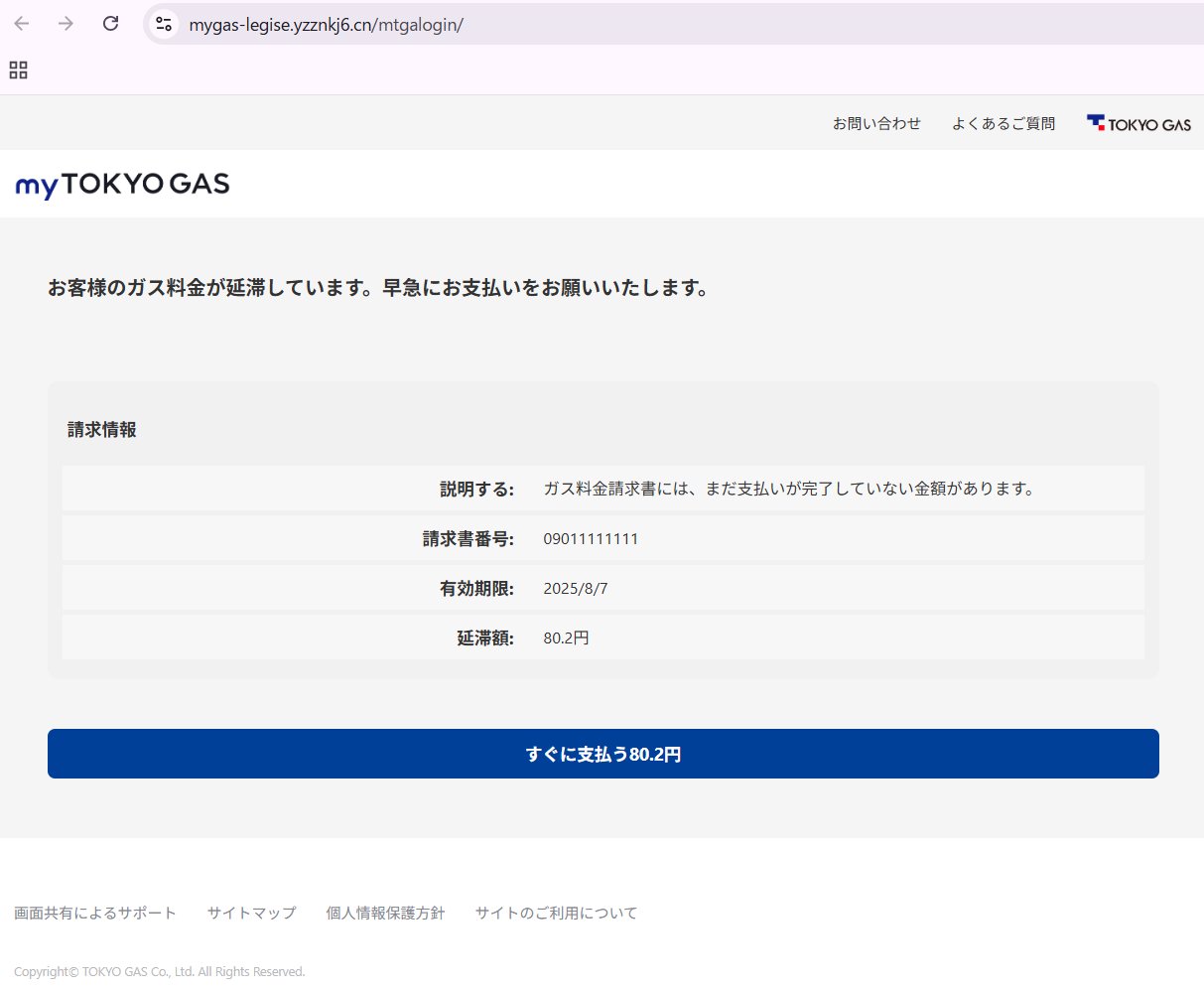
Task: Open サイトマップ footer link
Action: click(x=251, y=913)
